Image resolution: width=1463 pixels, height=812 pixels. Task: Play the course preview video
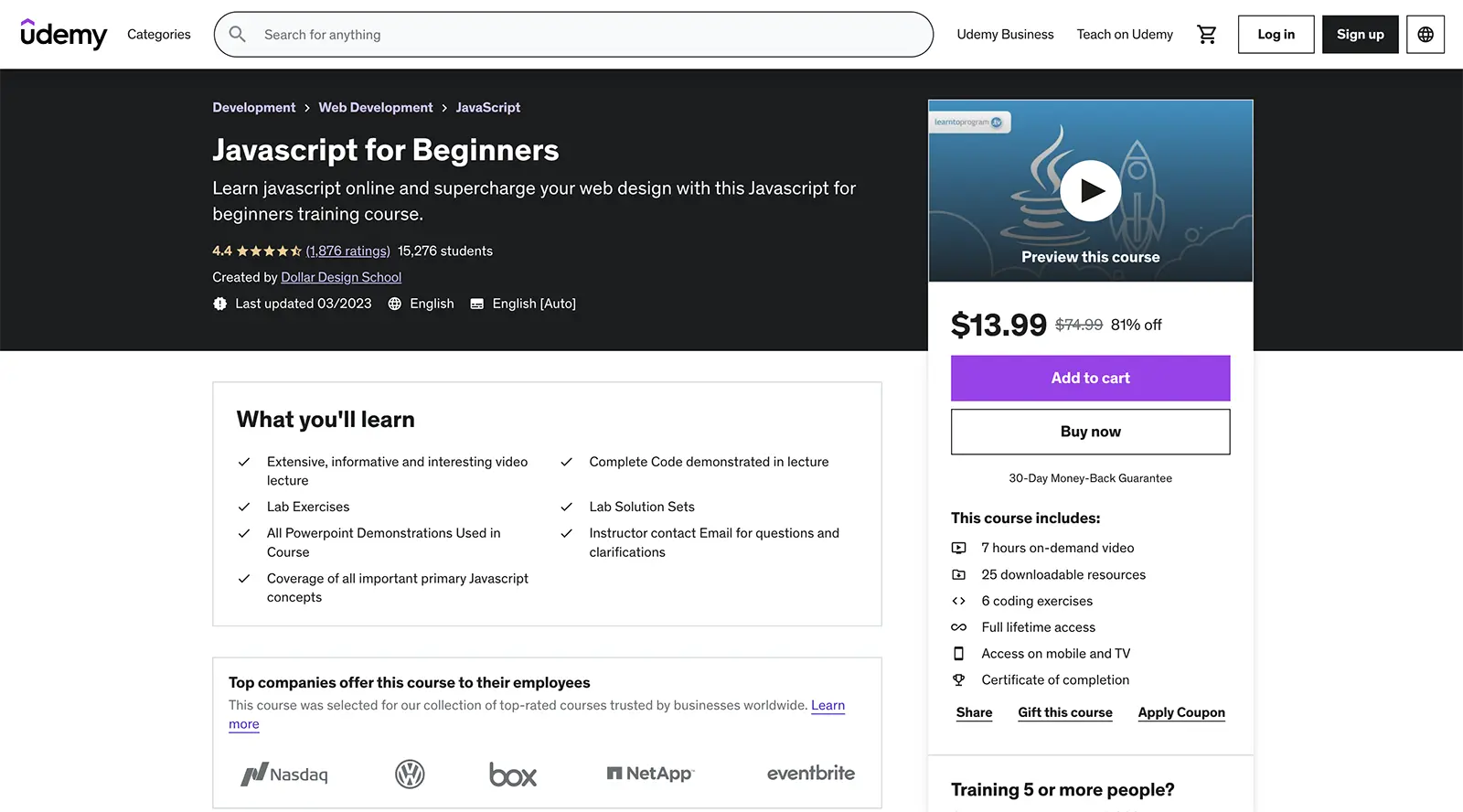1090,190
